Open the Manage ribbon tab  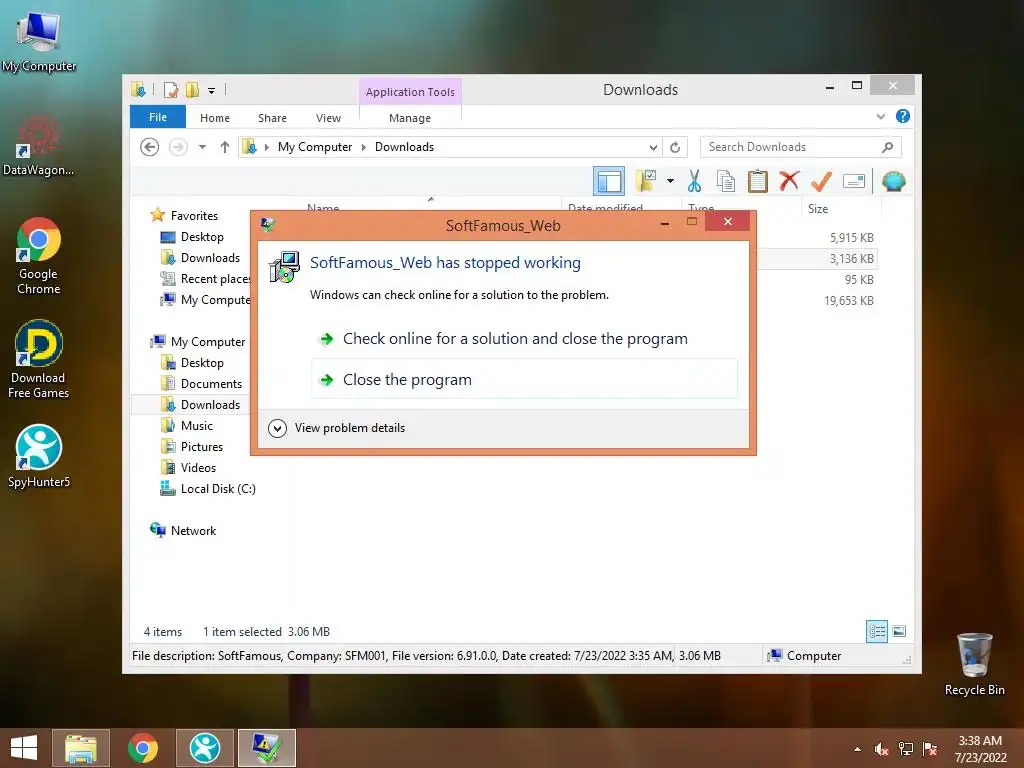[410, 118]
